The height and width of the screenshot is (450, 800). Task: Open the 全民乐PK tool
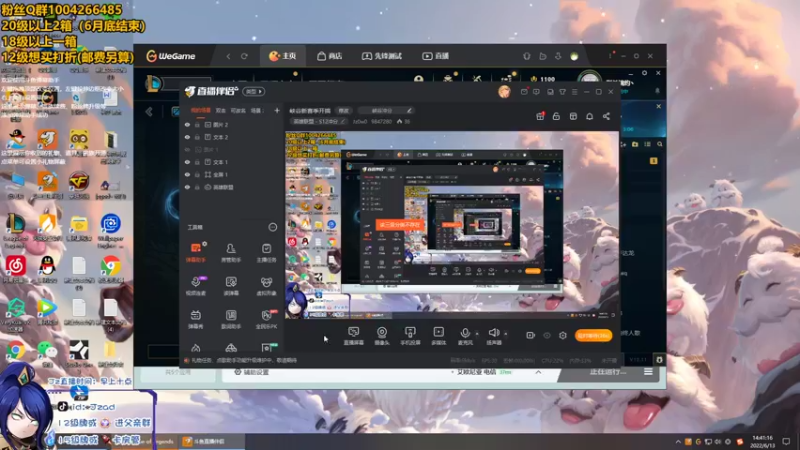pos(266,319)
